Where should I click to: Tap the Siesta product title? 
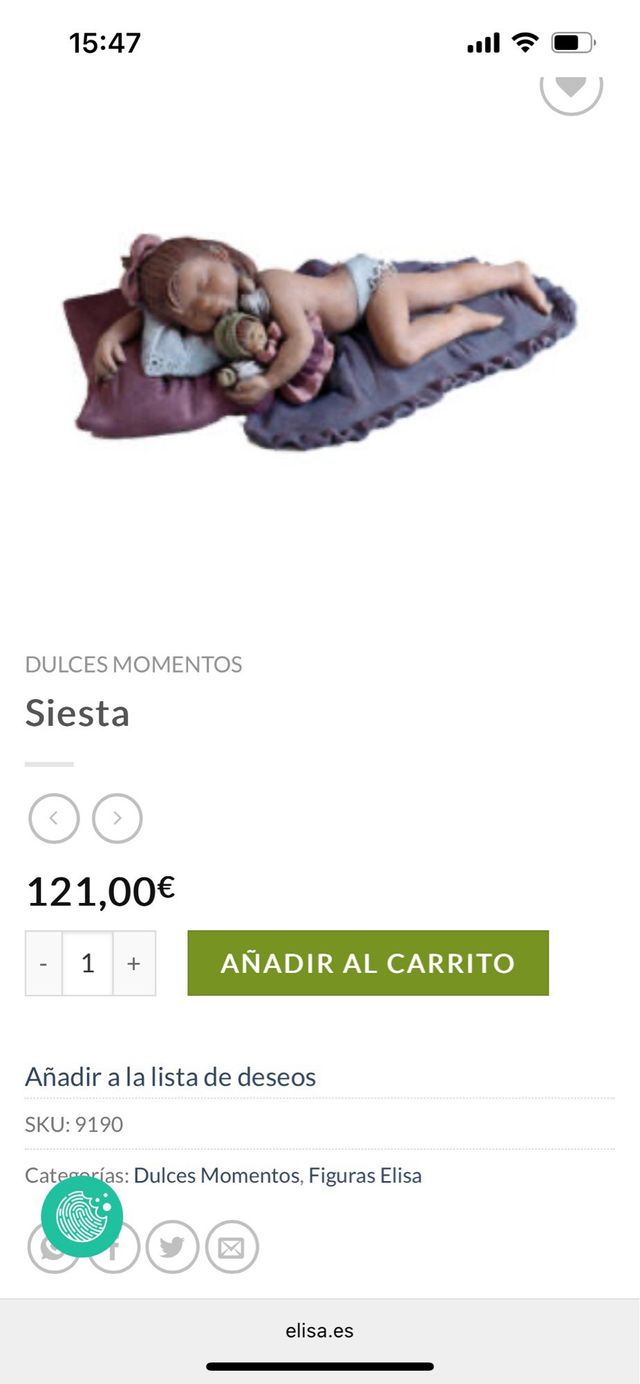coord(77,713)
